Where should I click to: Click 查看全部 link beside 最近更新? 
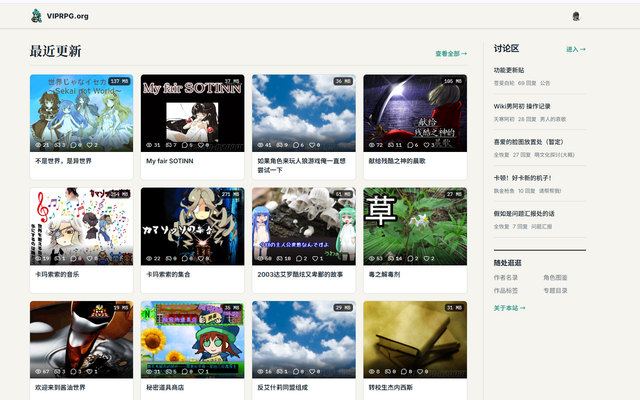451,53
